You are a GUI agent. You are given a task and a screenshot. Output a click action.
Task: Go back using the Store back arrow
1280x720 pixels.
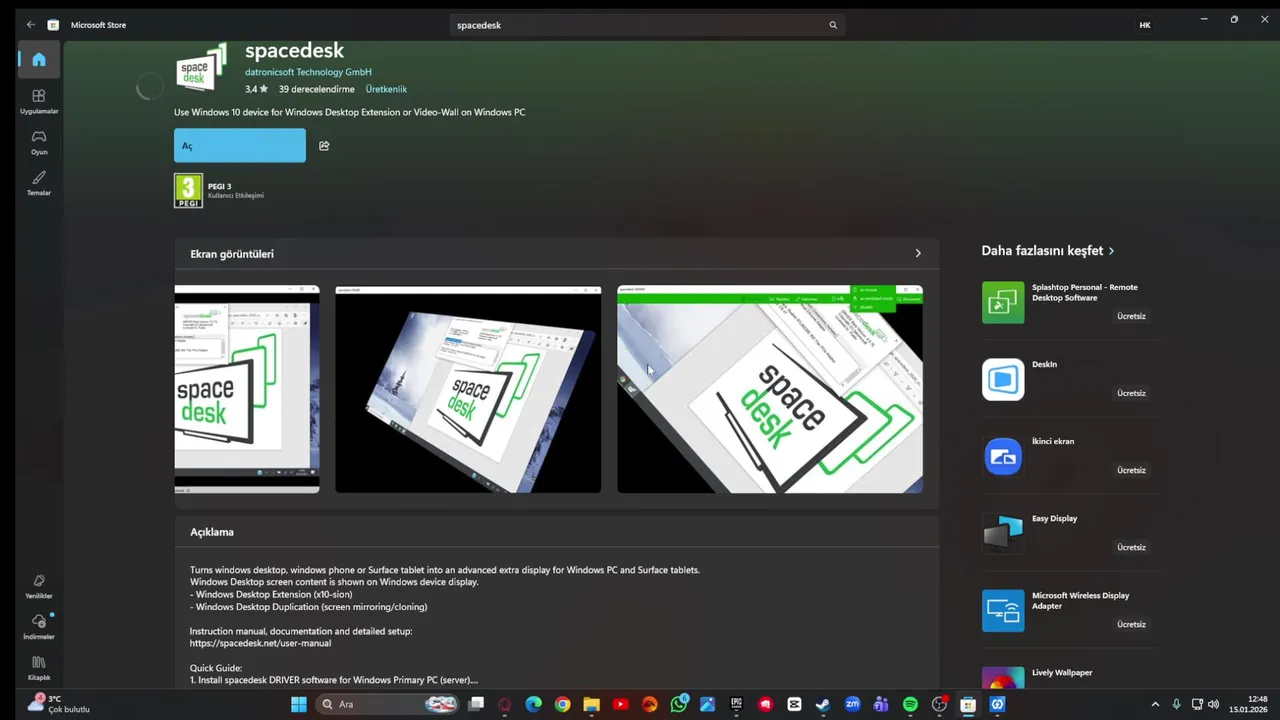pyautogui.click(x=31, y=25)
